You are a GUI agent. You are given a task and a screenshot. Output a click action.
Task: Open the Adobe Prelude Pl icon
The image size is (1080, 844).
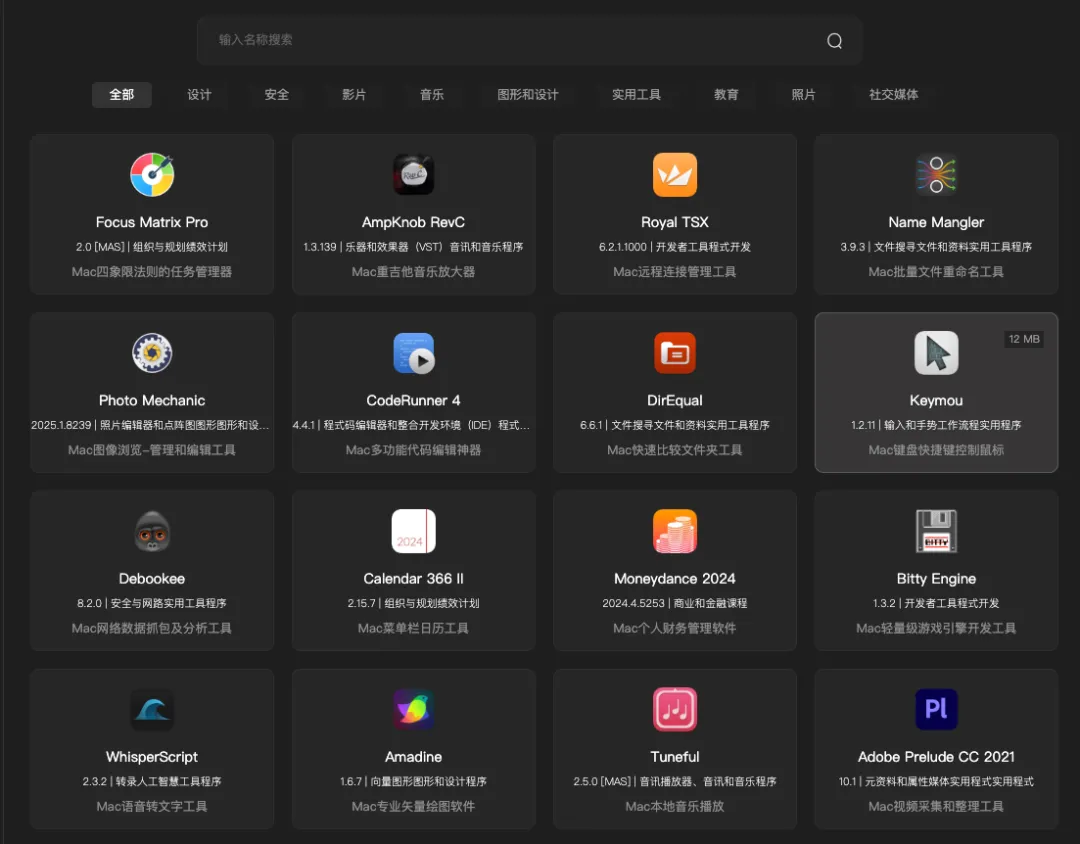pos(936,710)
